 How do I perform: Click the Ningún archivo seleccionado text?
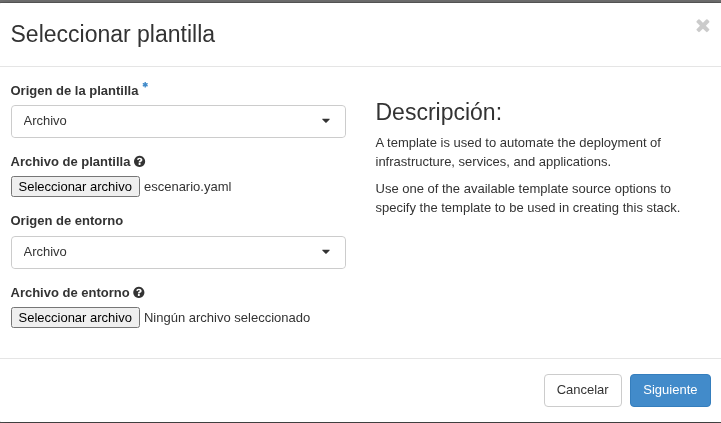(x=227, y=318)
